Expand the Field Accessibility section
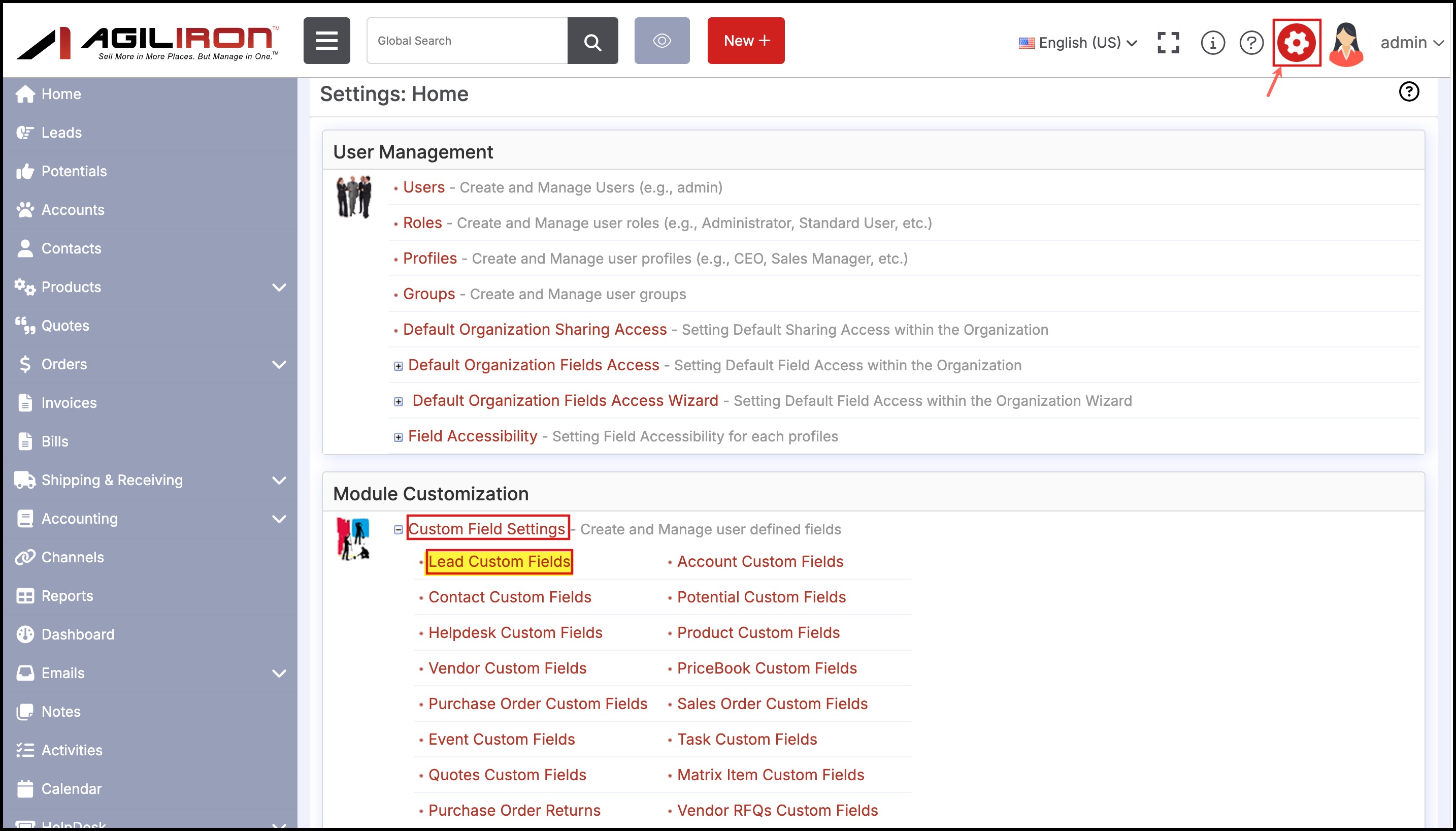Viewport: 1456px width, 831px height. click(x=398, y=437)
